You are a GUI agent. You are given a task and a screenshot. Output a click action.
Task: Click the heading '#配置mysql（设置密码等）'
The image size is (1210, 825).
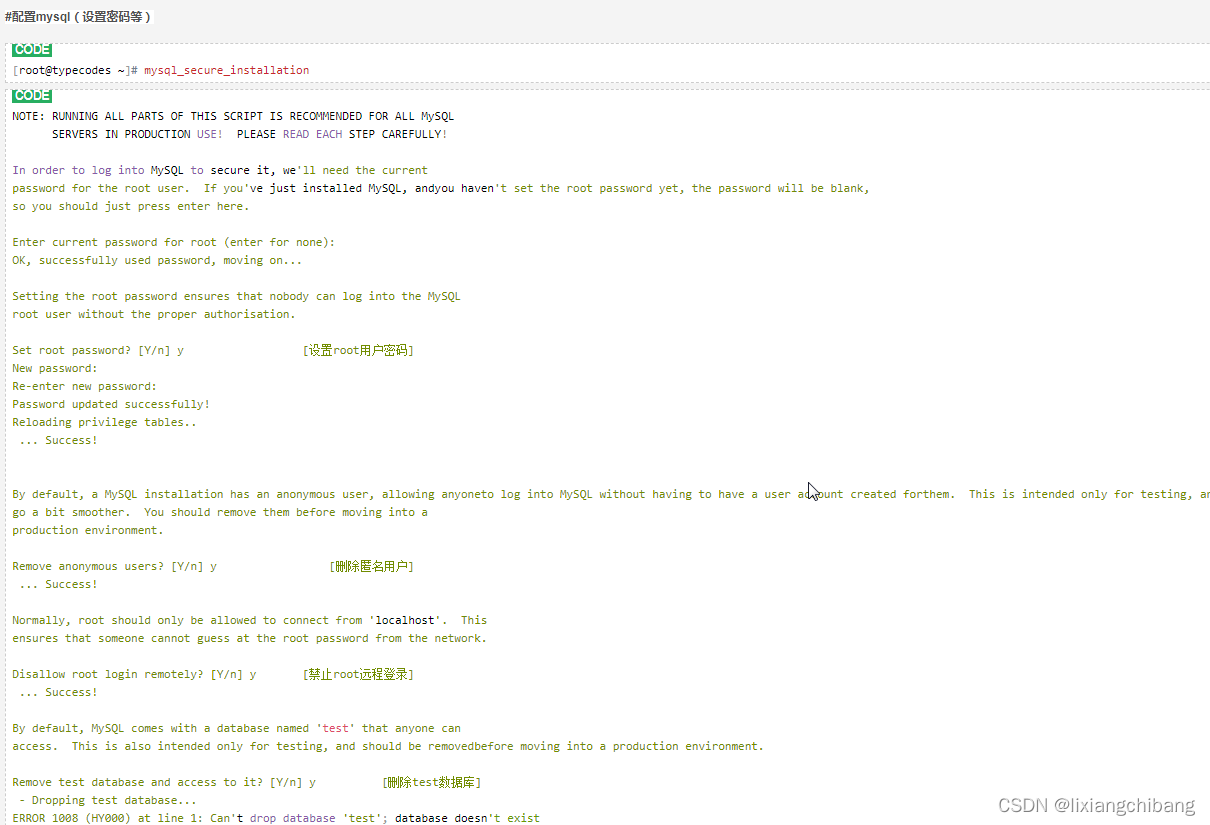tap(78, 17)
